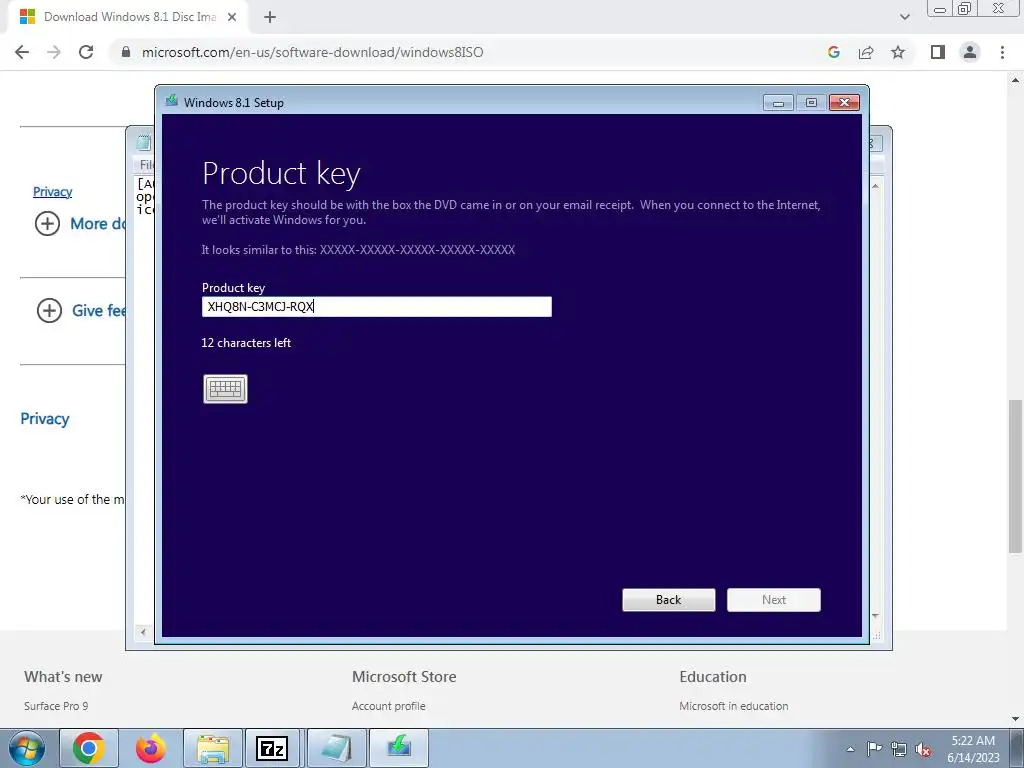Click the browser page scroll up arrow
The height and width of the screenshot is (768, 1024).
coord(1015,80)
